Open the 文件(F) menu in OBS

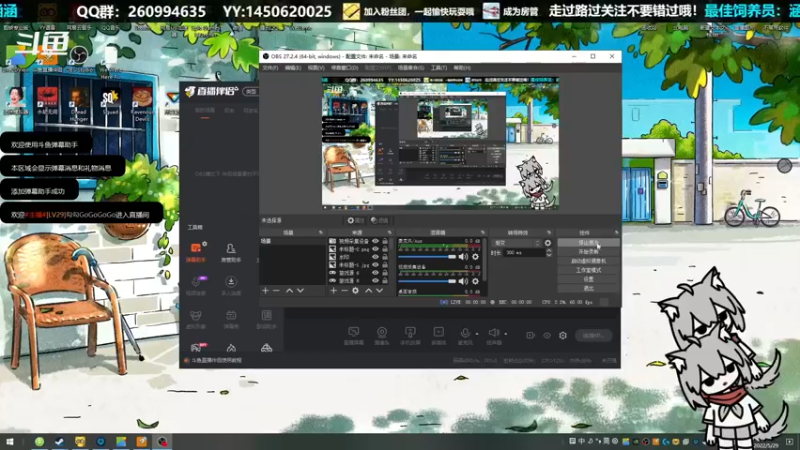point(270,68)
